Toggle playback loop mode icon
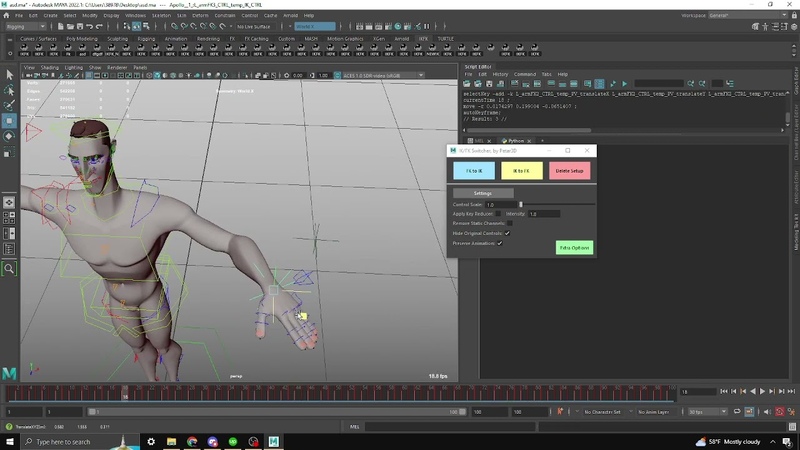This screenshot has width=800, height=450. tap(737, 411)
